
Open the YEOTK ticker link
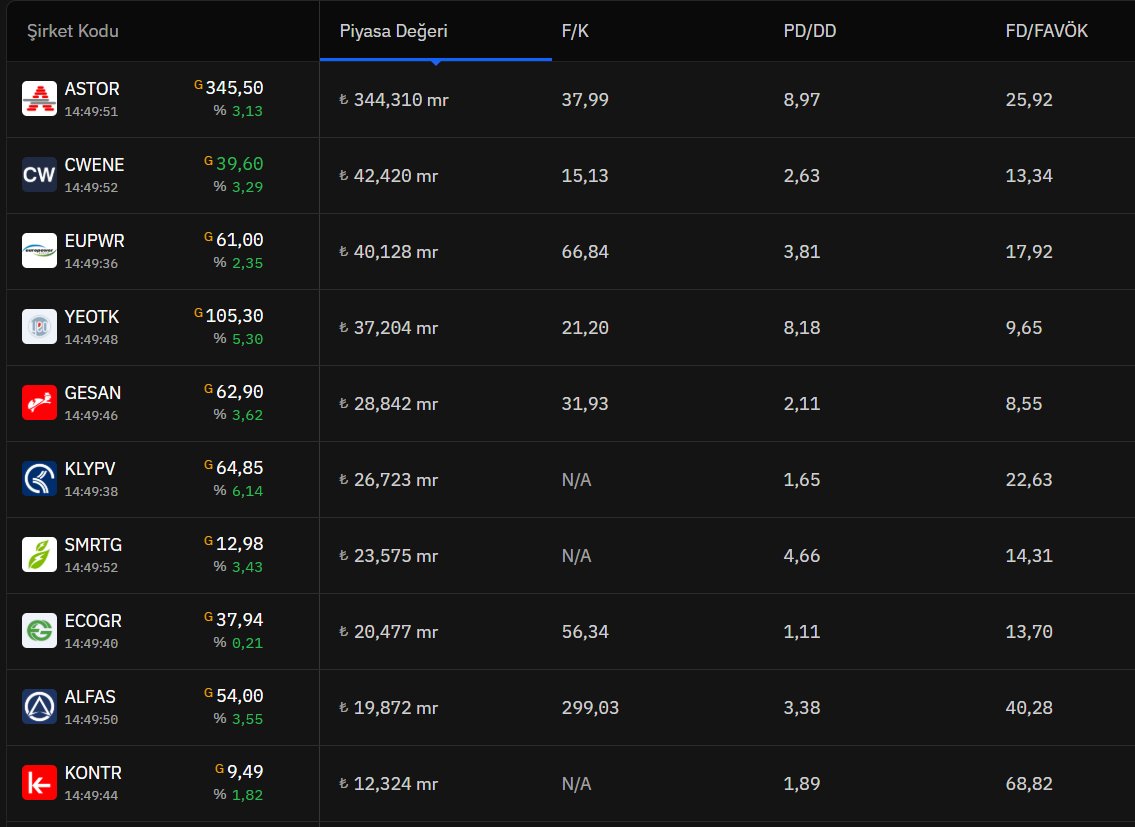pos(92,317)
